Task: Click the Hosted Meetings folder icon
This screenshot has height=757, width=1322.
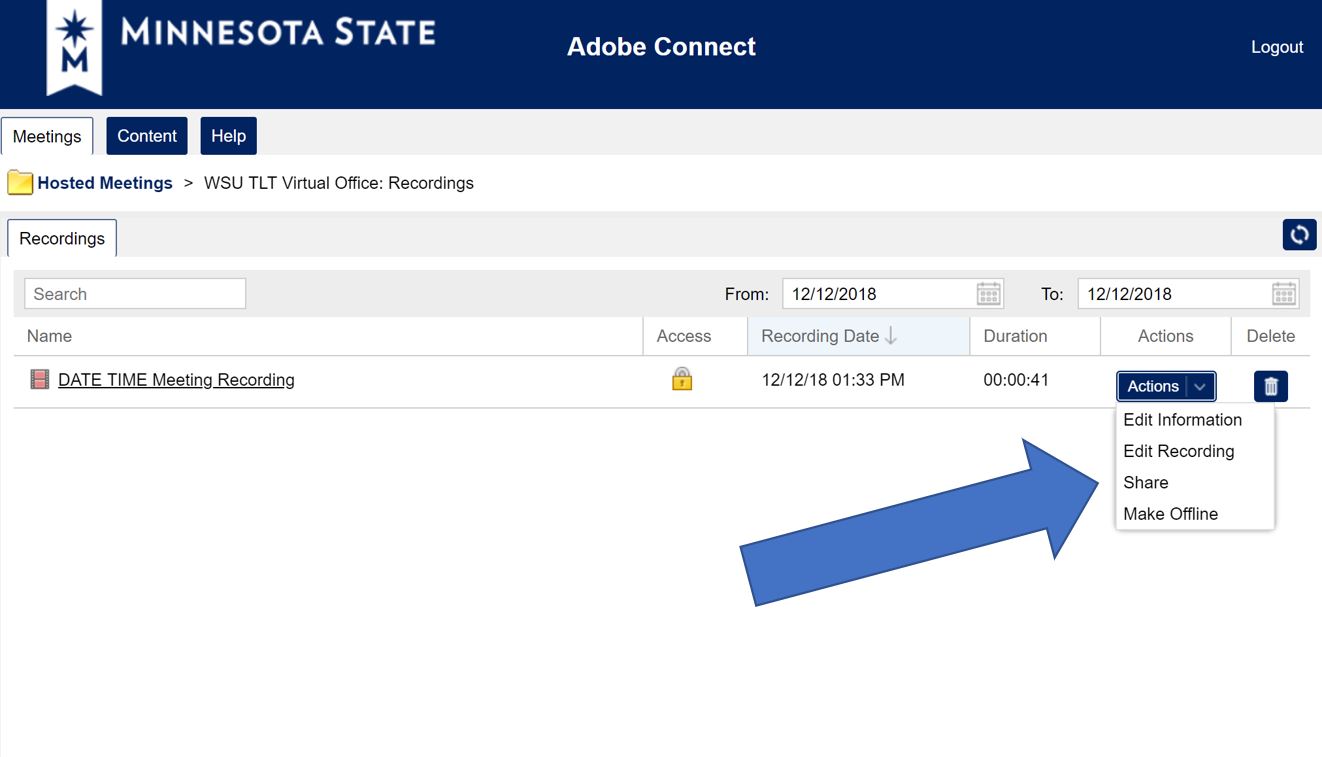Action: click(x=20, y=183)
